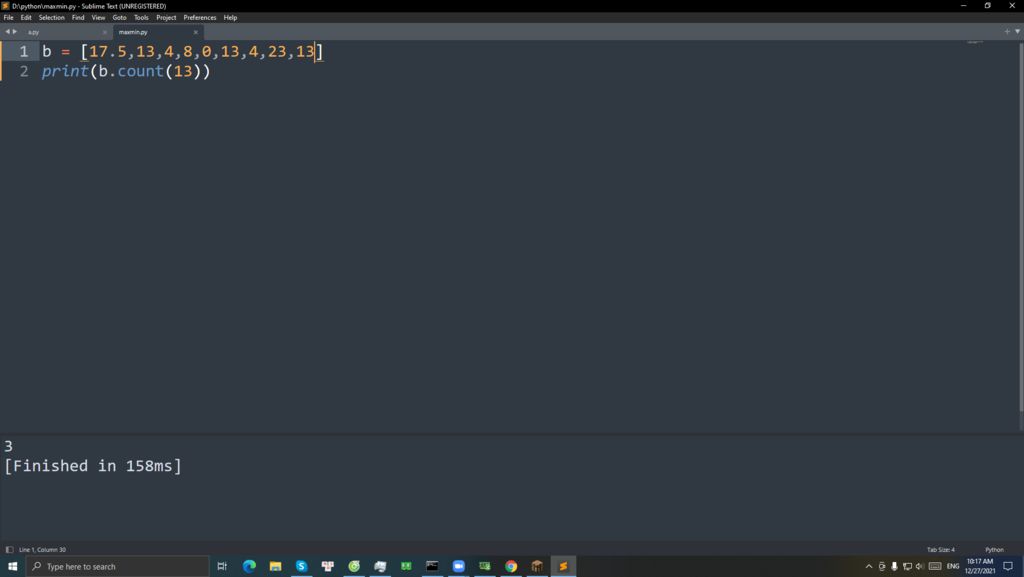The image size is (1024, 577).
Task: Add a new tab with plus icon
Action: tap(1006, 31)
